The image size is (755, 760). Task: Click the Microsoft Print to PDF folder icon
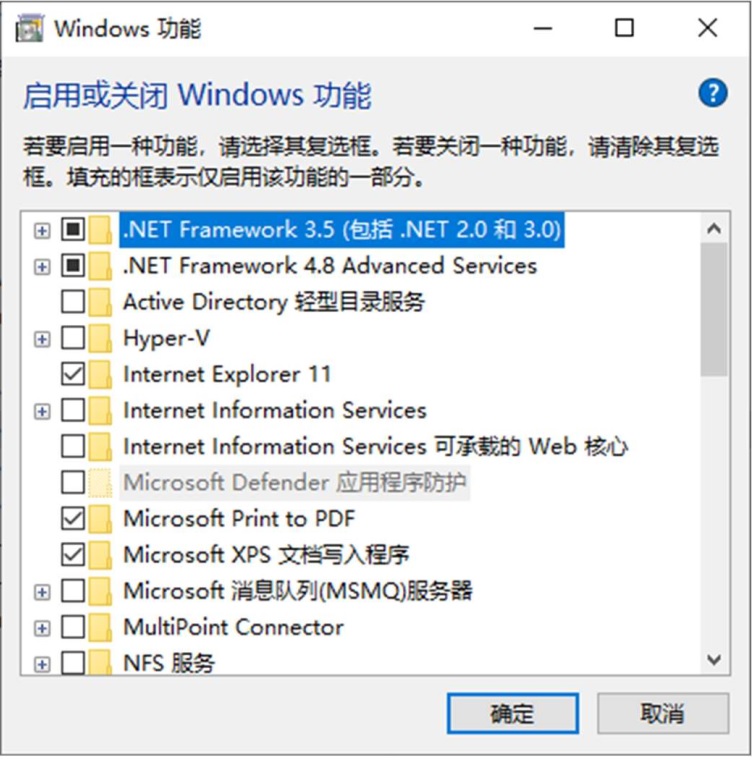[x=100, y=518]
